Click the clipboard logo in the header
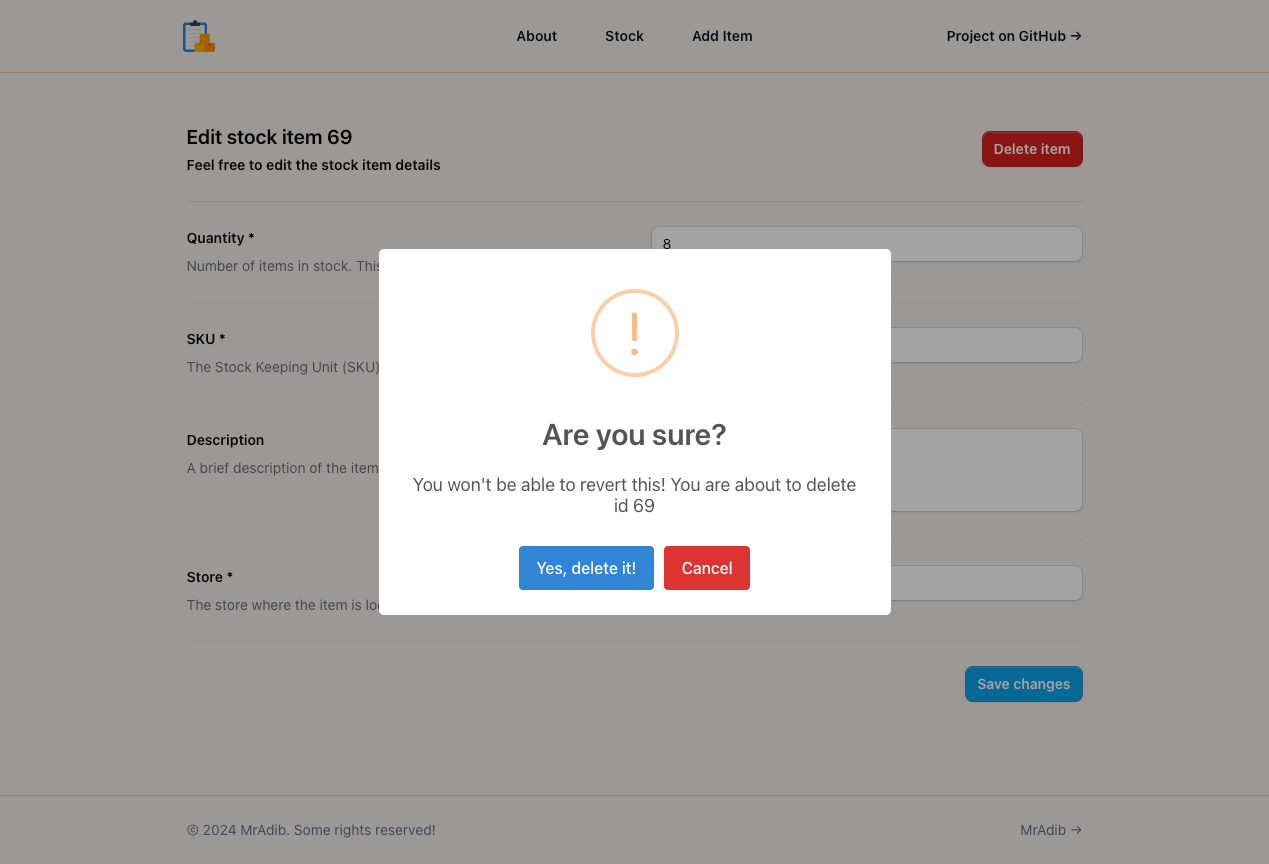The height and width of the screenshot is (864, 1269). [197, 36]
